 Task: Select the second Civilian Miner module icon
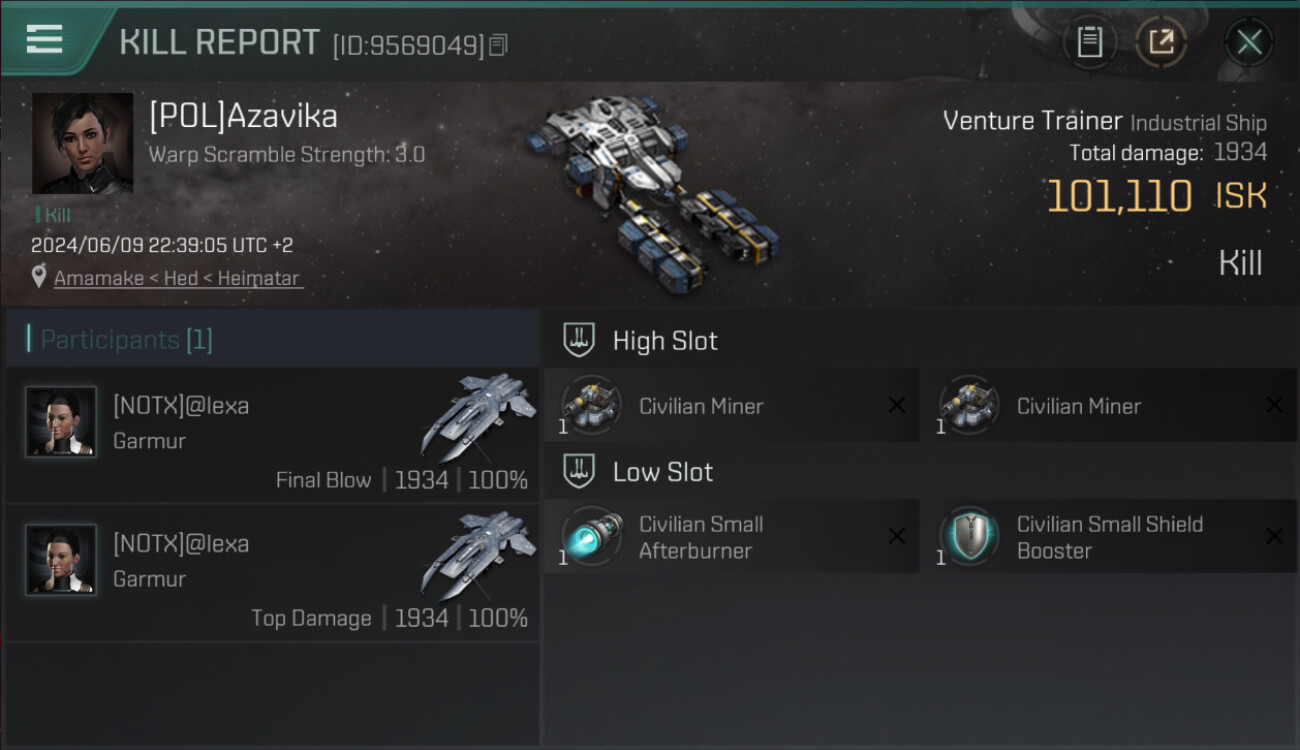coord(969,405)
